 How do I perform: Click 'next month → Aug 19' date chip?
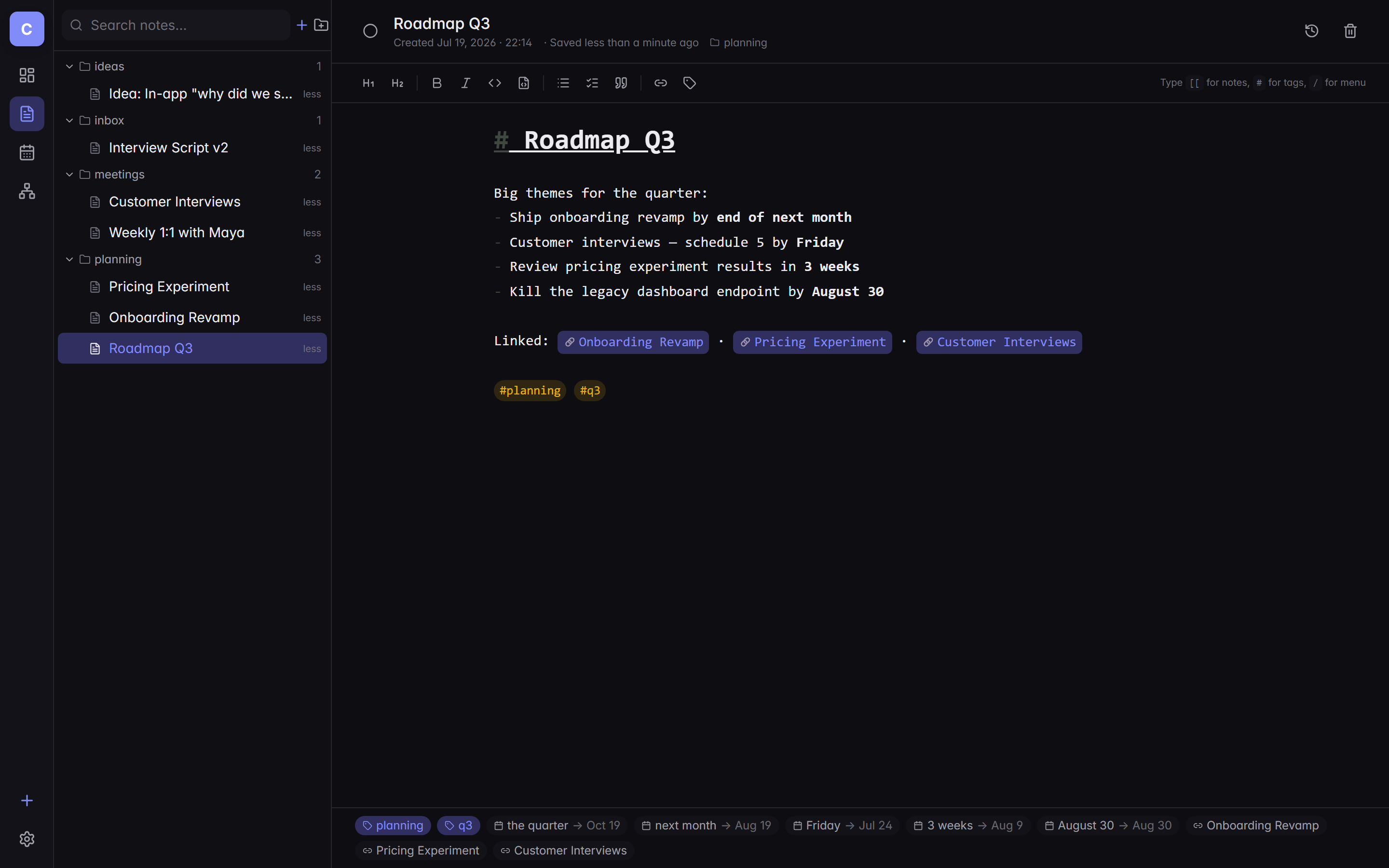click(x=706, y=826)
